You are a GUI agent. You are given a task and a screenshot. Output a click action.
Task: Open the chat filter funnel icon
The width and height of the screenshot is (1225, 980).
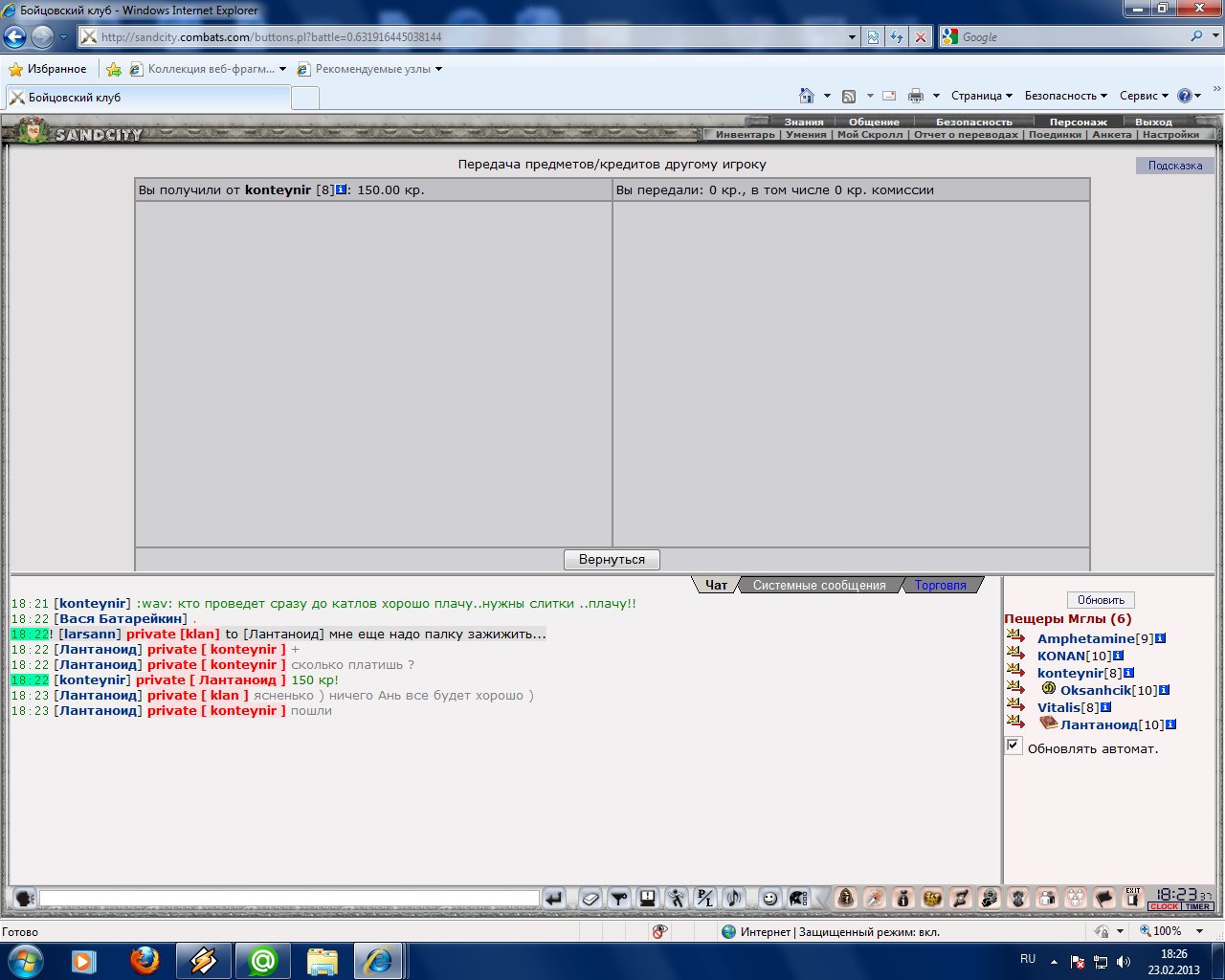tap(619, 898)
